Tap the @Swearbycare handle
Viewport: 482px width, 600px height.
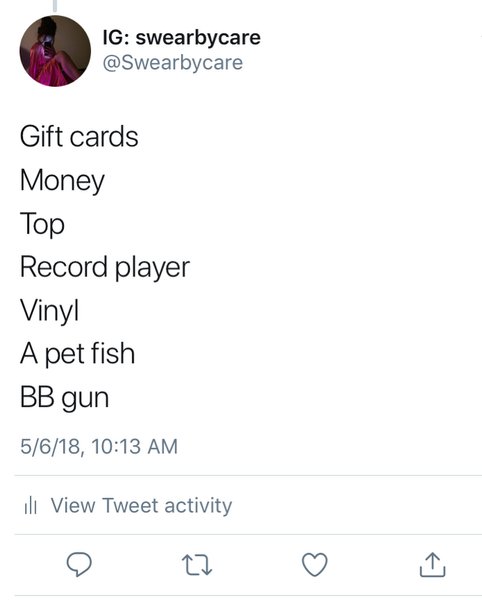173,62
